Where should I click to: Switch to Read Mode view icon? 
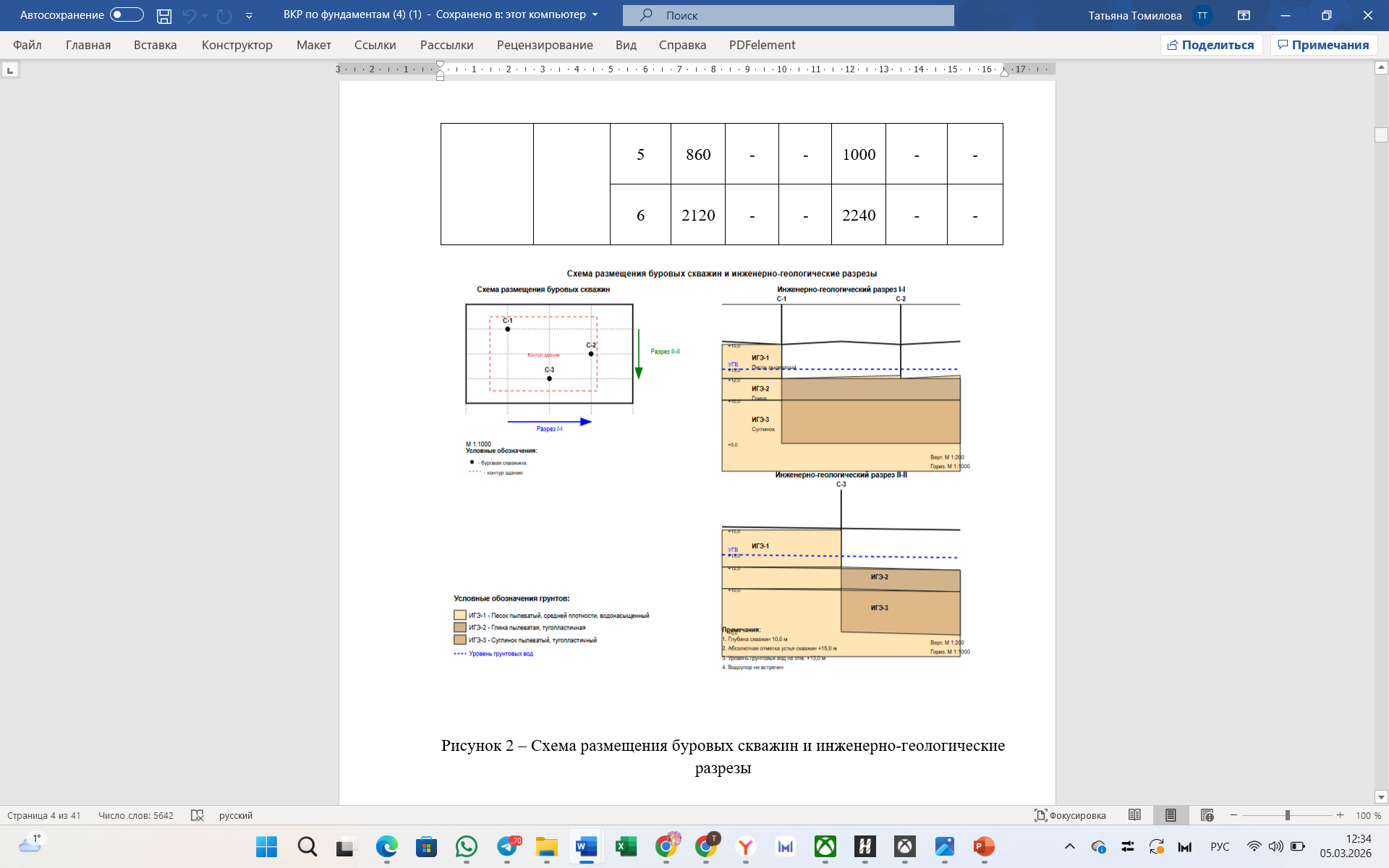pos(1134,815)
